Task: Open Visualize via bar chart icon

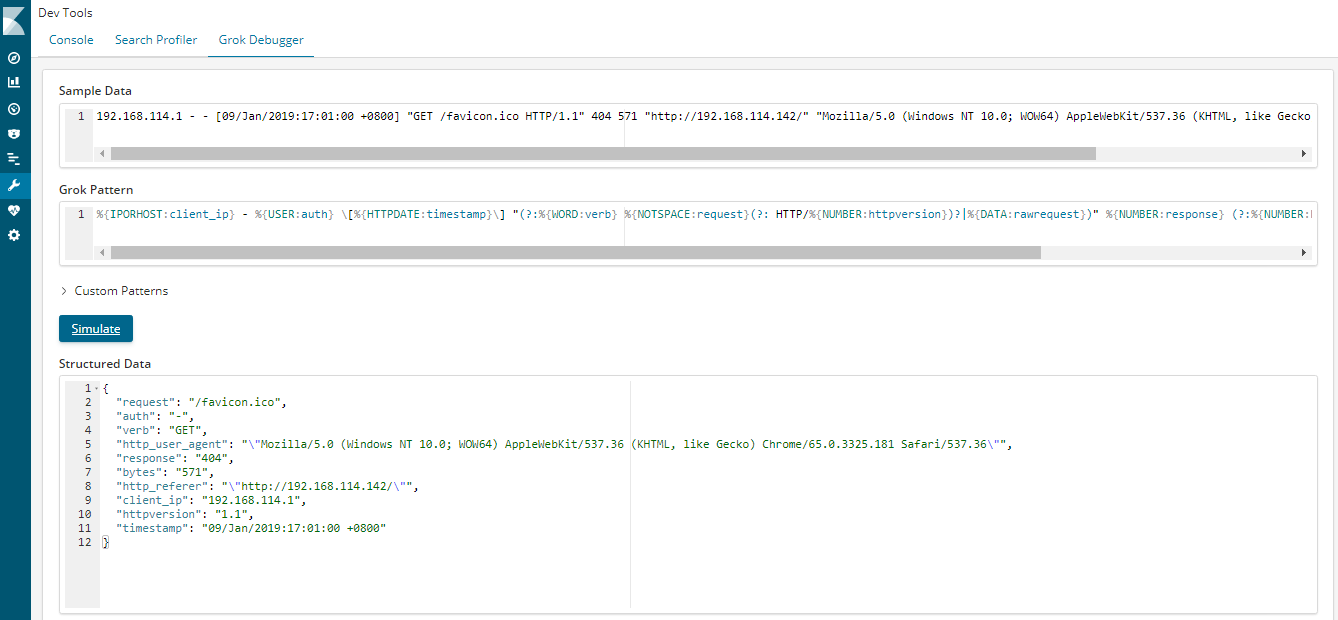Action: (x=14, y=82)
